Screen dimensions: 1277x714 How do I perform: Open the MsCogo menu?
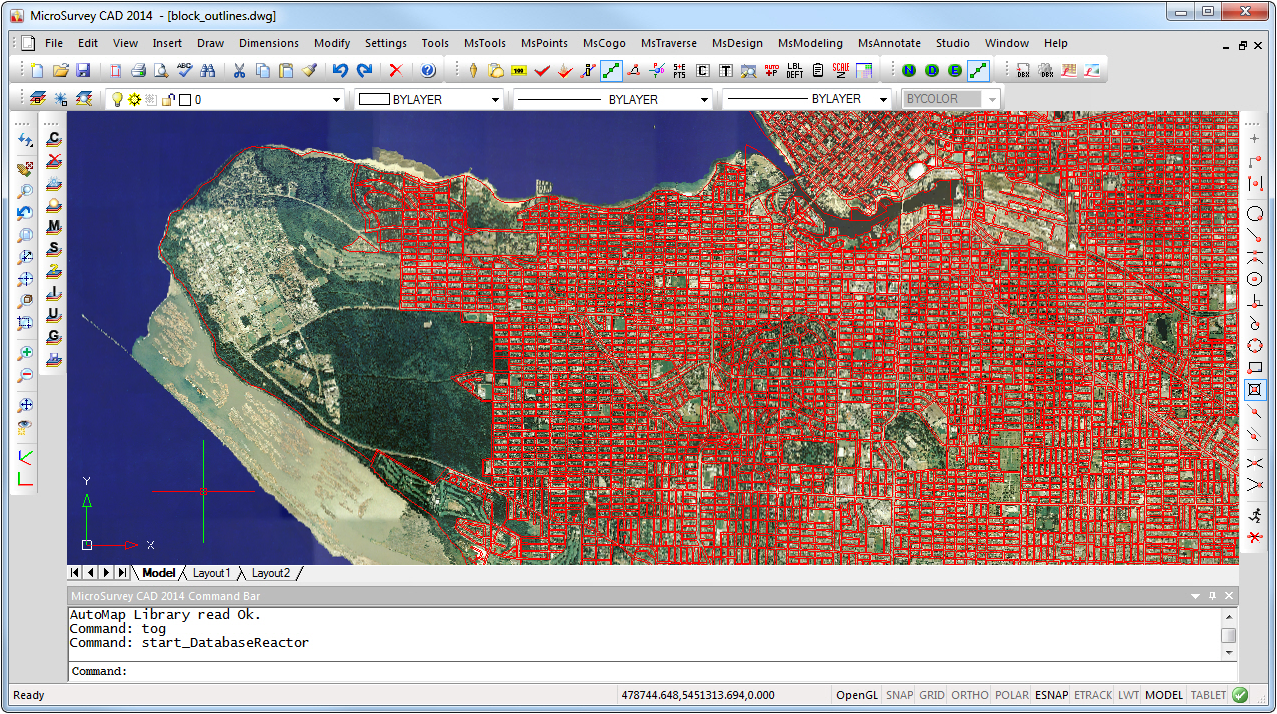coord(604,43)
